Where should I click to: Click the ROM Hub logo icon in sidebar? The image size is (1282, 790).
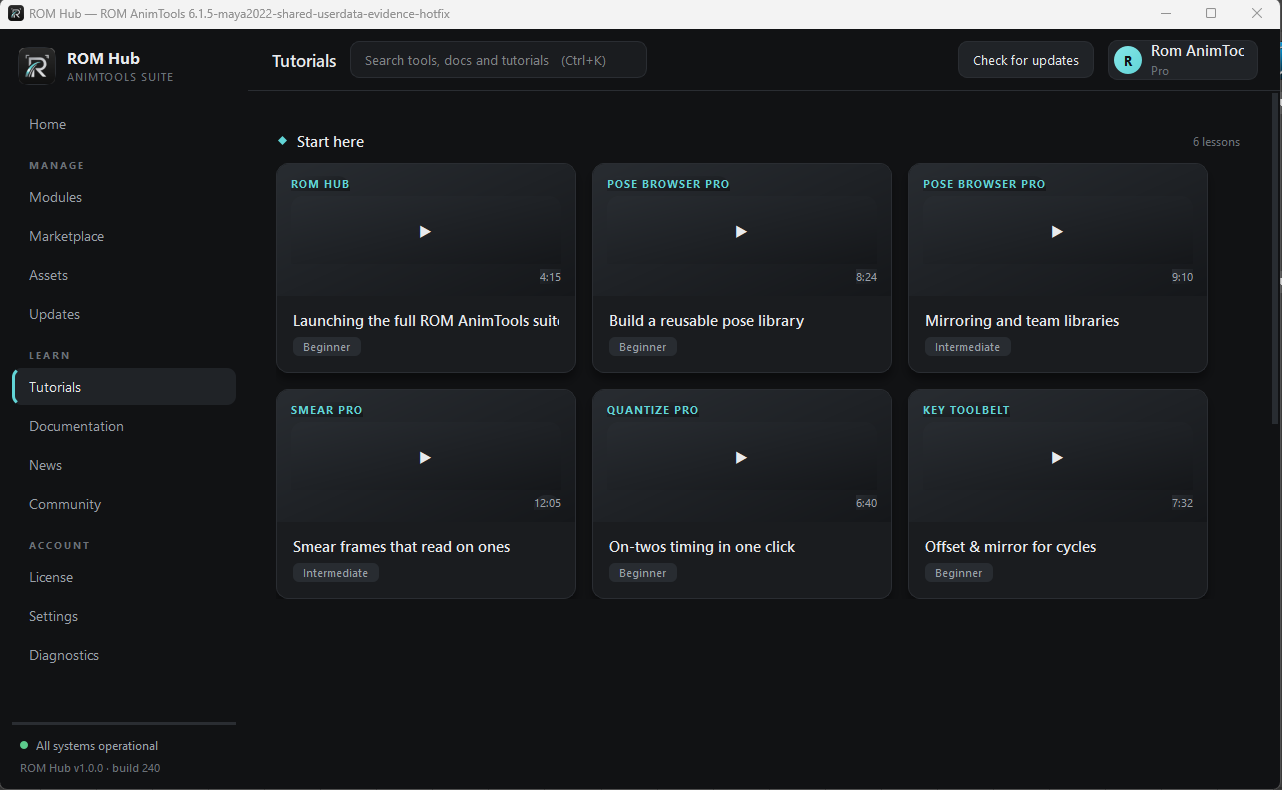coord(37,66)
